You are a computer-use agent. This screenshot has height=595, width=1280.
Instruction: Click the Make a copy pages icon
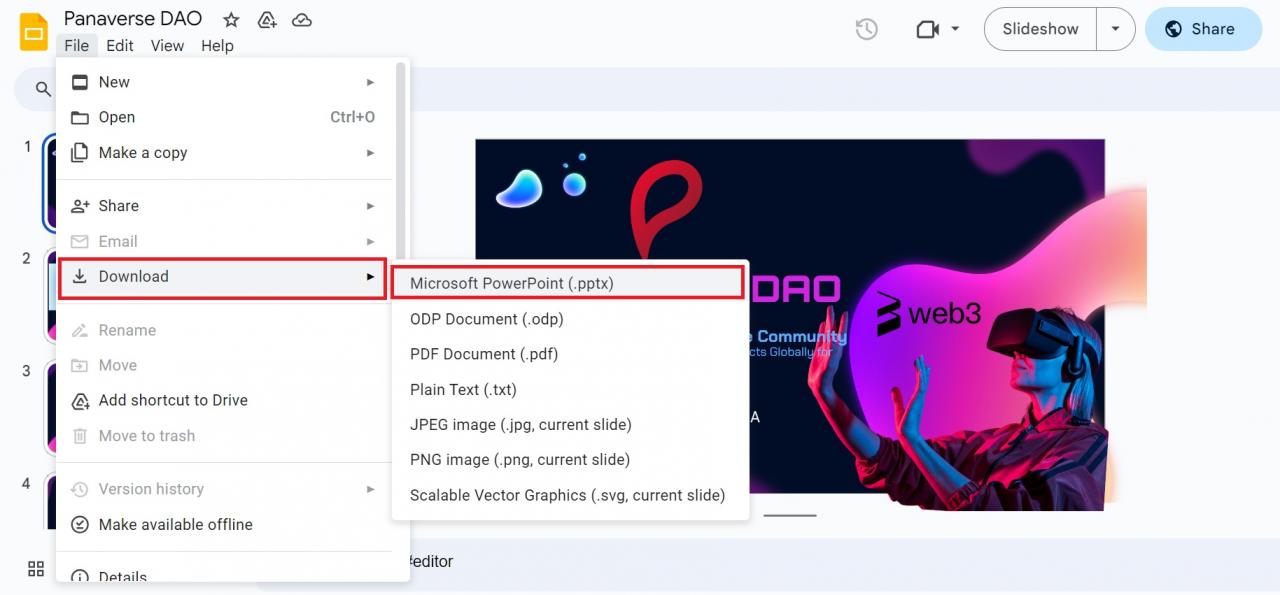80,153
